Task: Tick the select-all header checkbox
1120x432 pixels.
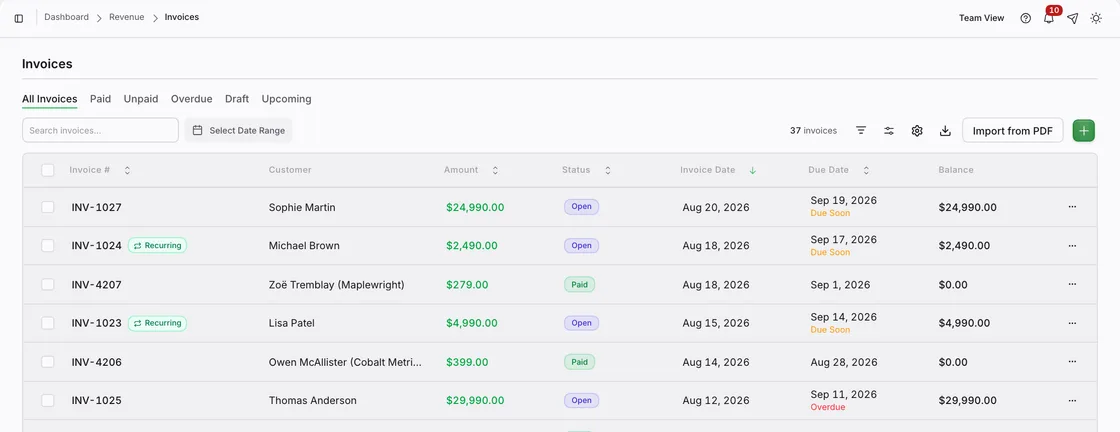Action: click(48, 170)
